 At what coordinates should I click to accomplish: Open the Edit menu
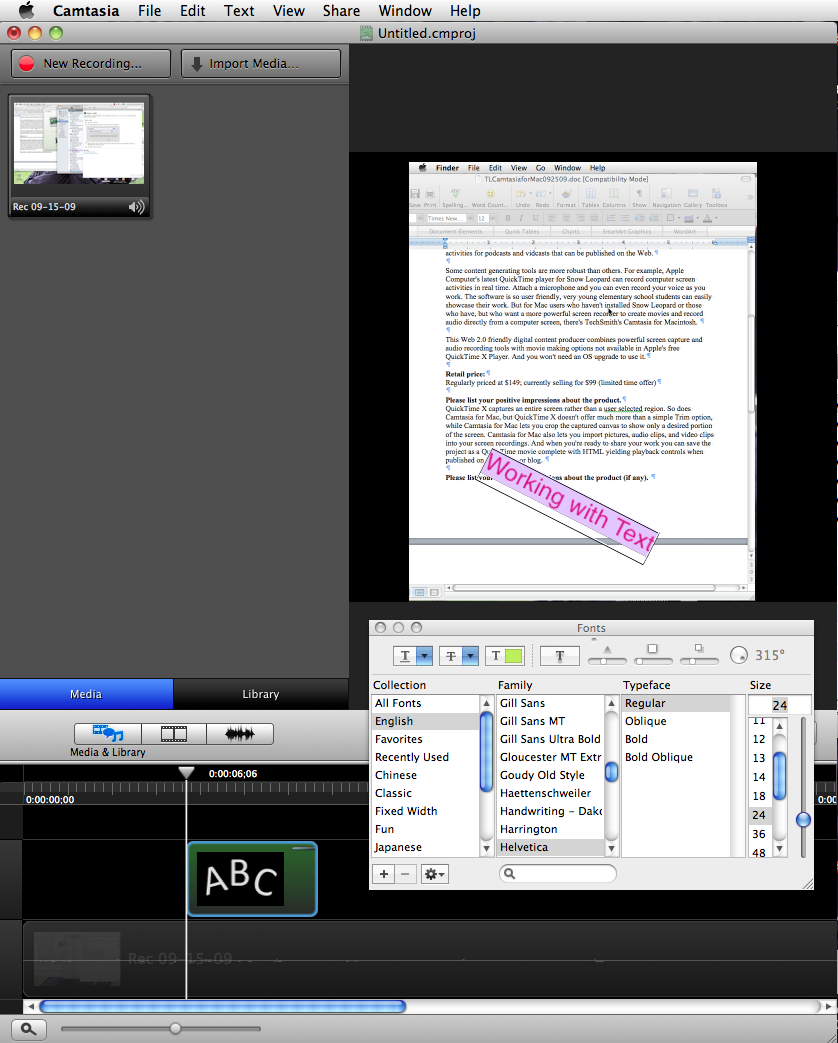[x=193, y=11]
